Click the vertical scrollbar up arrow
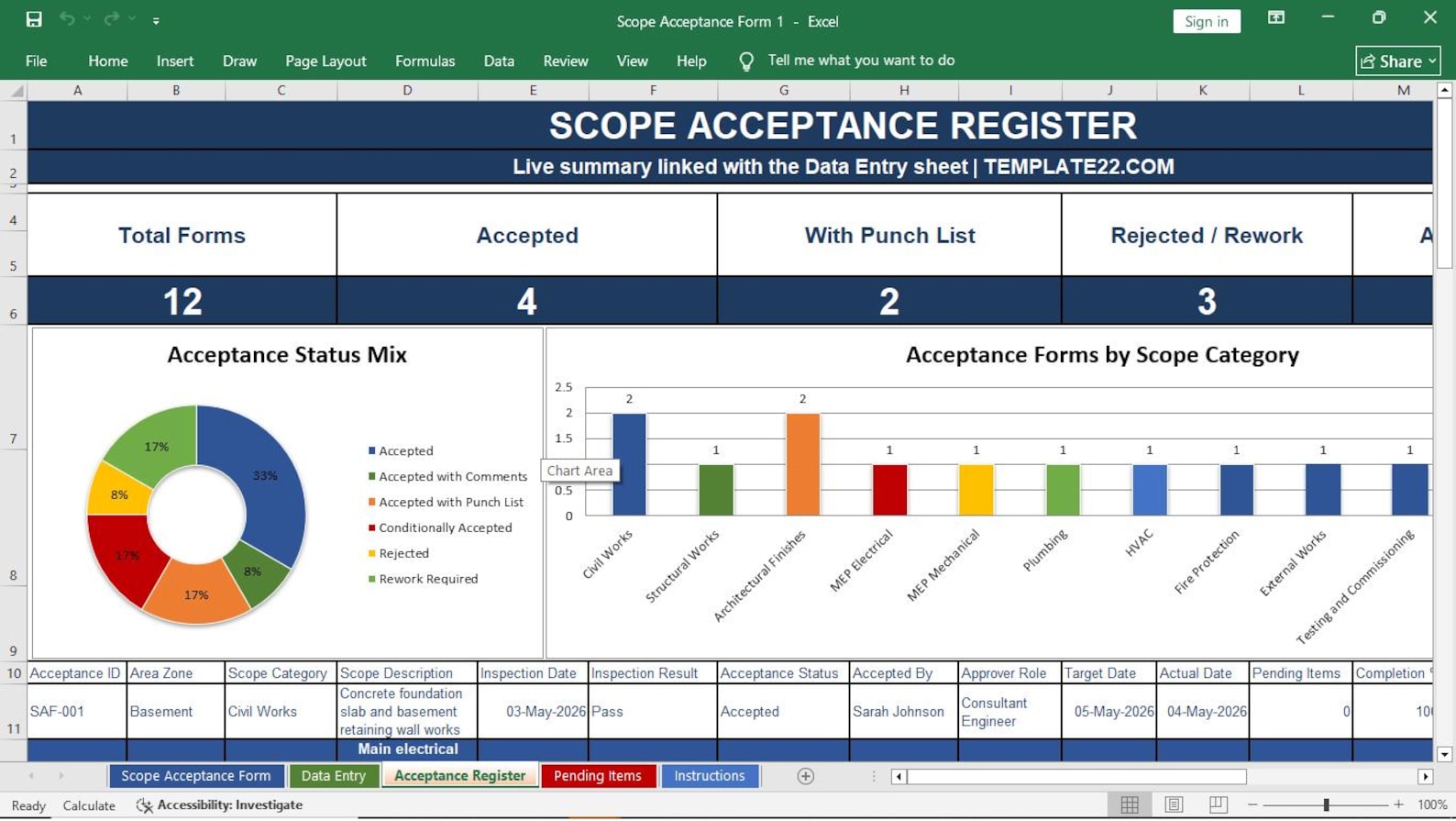 coord(1444,90)
